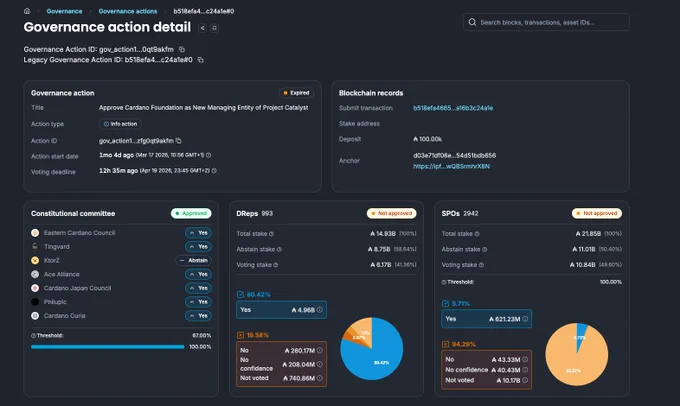Show info for Voting deadline time

click(214, 170)
